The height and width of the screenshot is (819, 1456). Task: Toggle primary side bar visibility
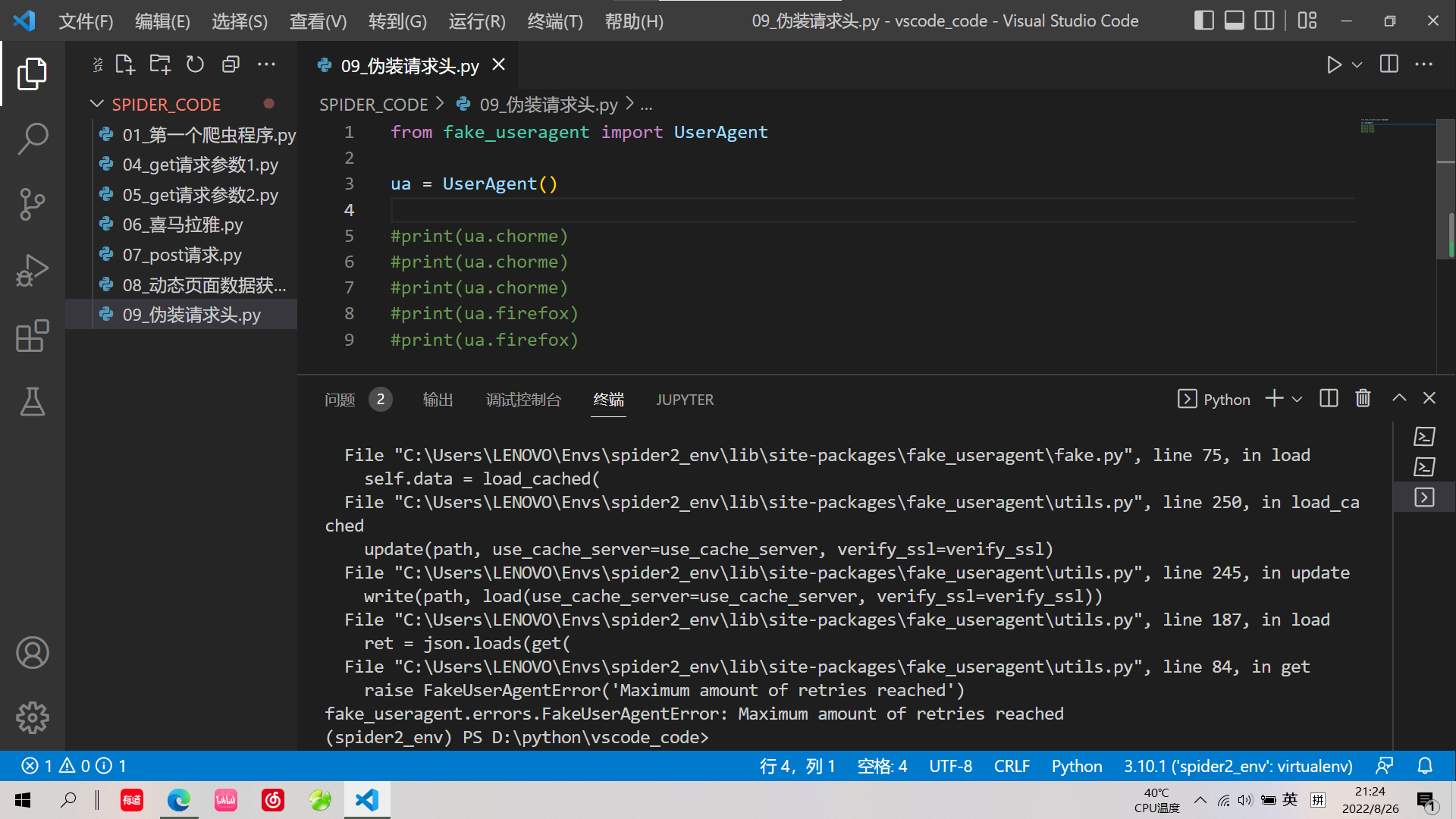1203,20
